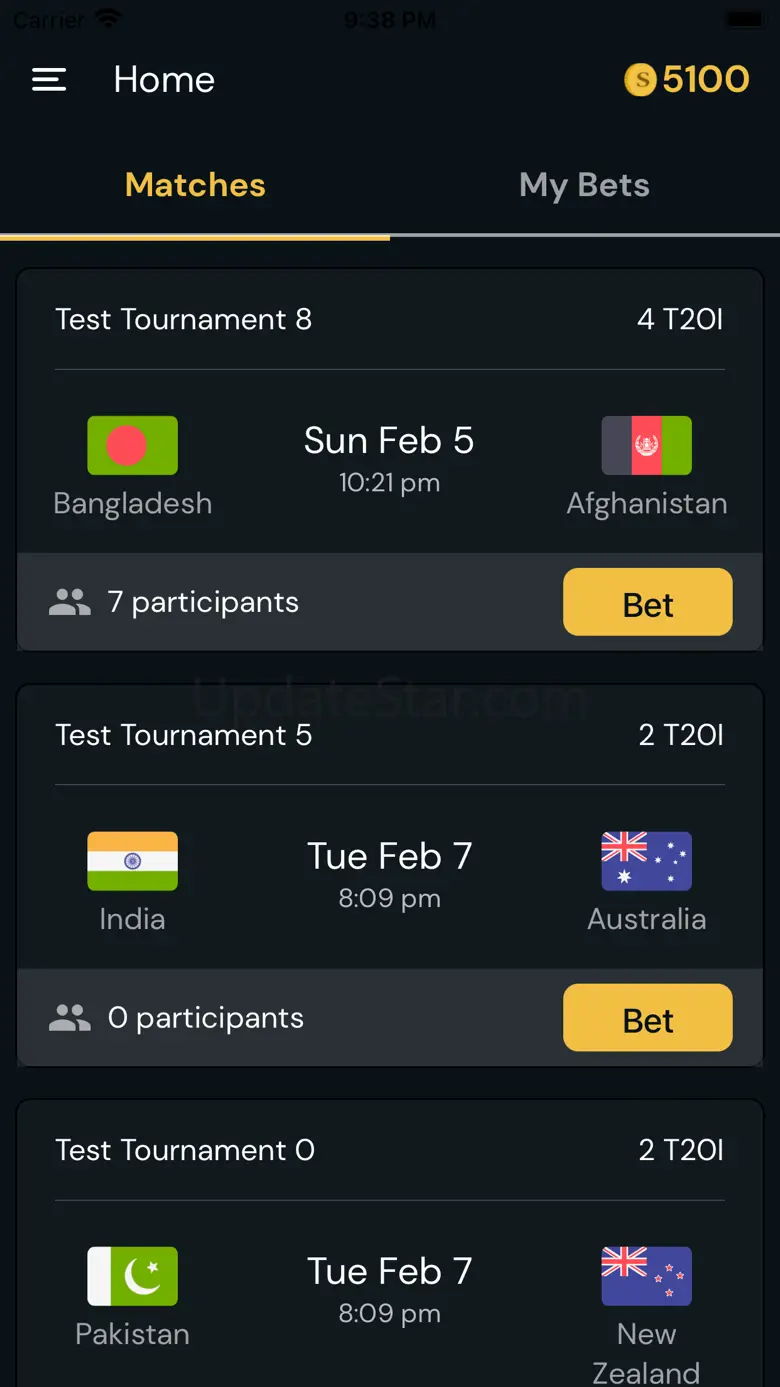This screenshot has height=1387, width=780.
Task: Place Bet on India vs Australia
Action: [648, 1018]
